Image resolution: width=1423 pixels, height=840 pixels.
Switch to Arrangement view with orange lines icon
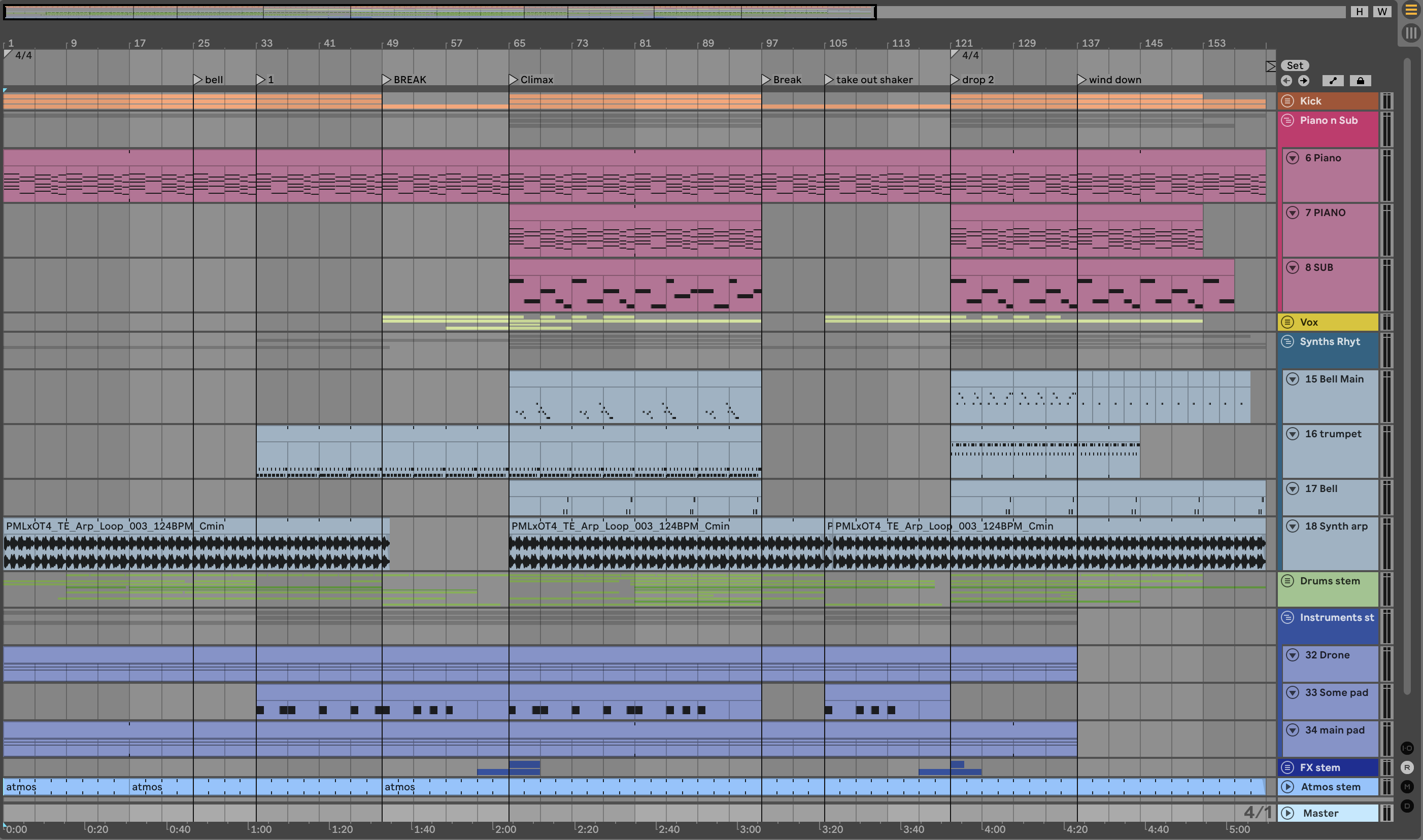[1410, 11]
